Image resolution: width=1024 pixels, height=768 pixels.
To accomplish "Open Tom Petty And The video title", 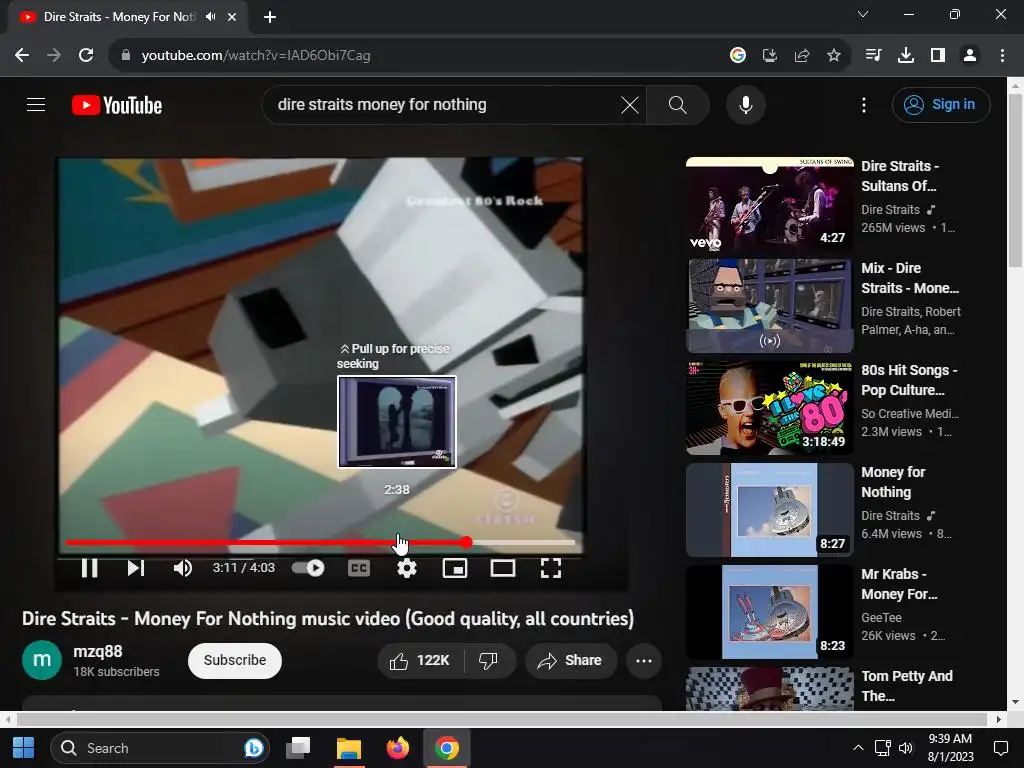I will (x=906, y=686).
